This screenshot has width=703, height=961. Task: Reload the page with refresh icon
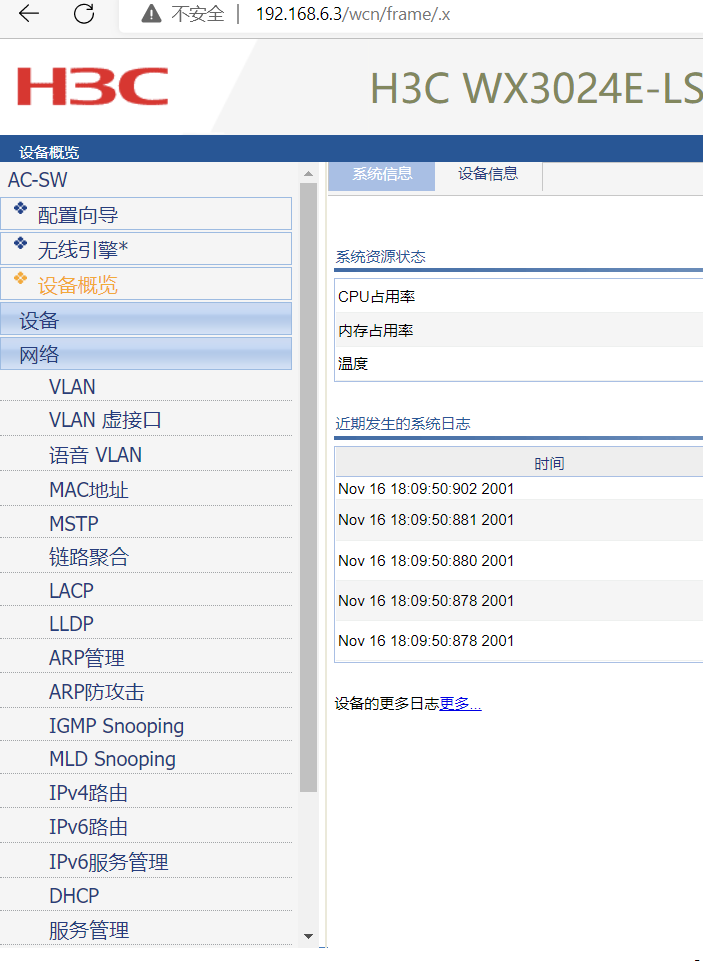tap(83, 13)
